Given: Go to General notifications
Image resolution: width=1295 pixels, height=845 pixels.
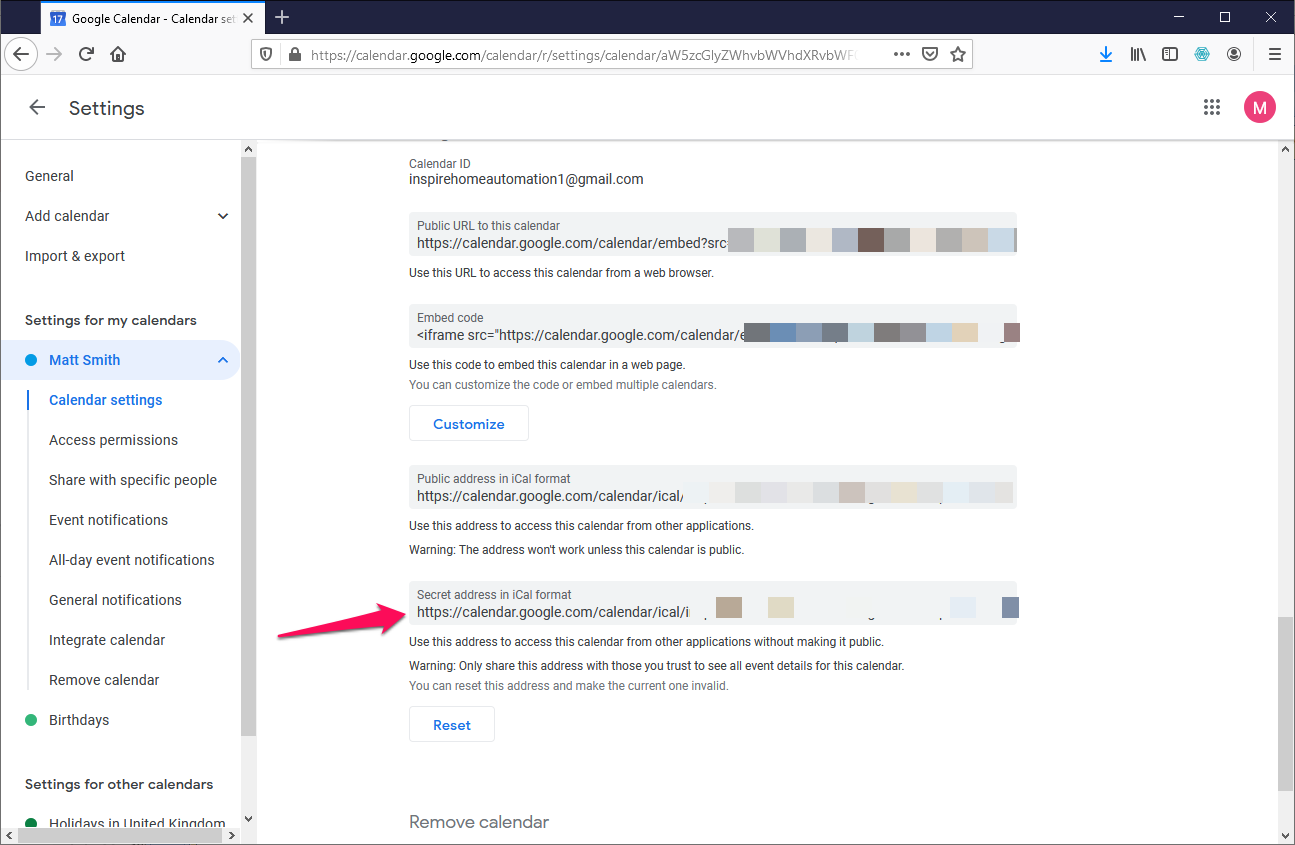Looking at the screenshot, I should coord(115,600).
